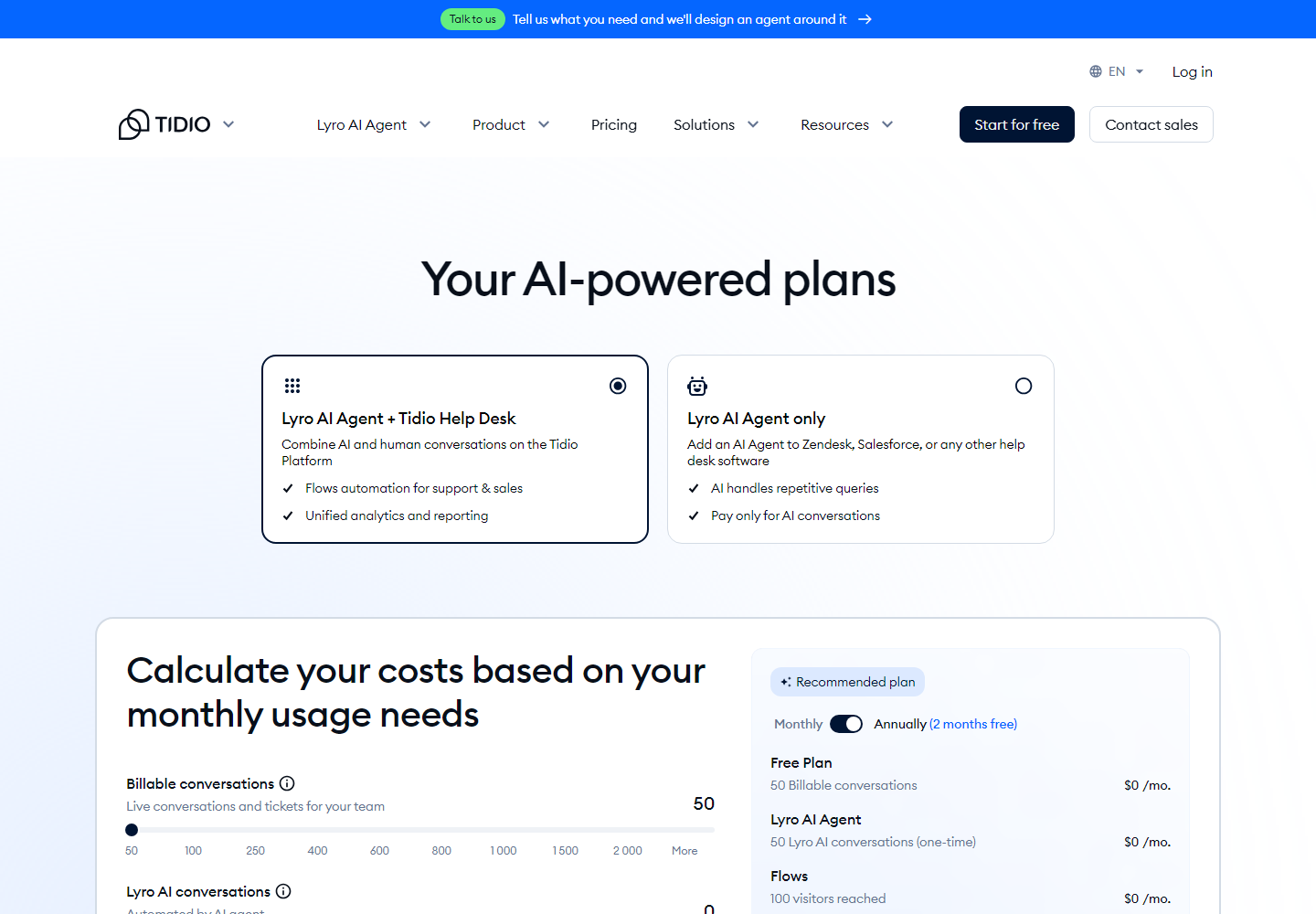
Task: Open info icon beside Lyro AI conversations
Action: pyautogui.click(x=283, y=891)
